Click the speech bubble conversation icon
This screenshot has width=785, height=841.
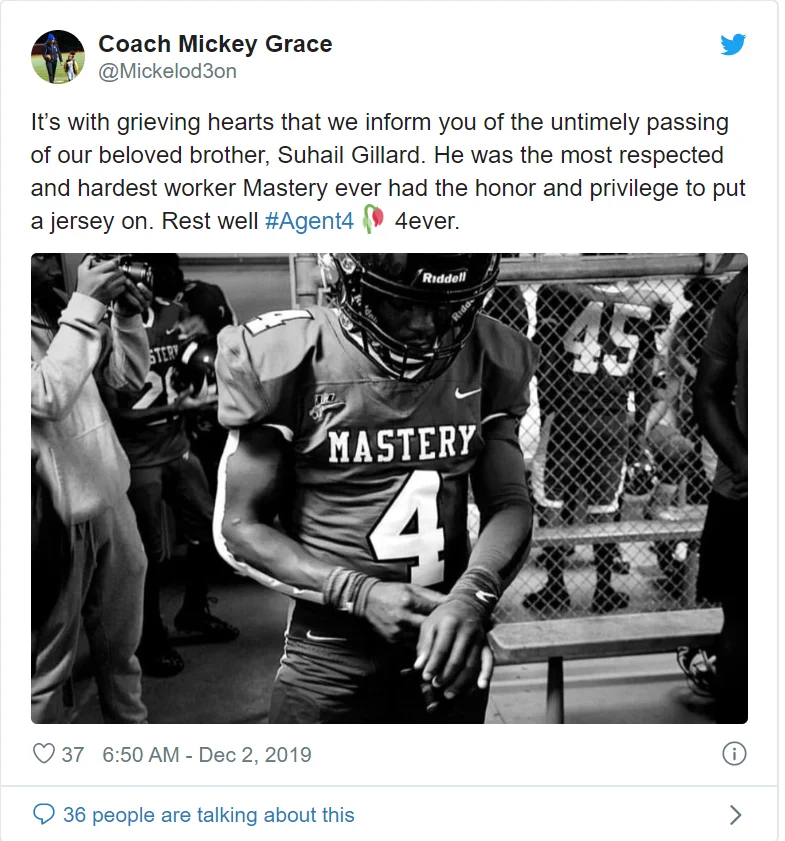(x=43, y=814)
